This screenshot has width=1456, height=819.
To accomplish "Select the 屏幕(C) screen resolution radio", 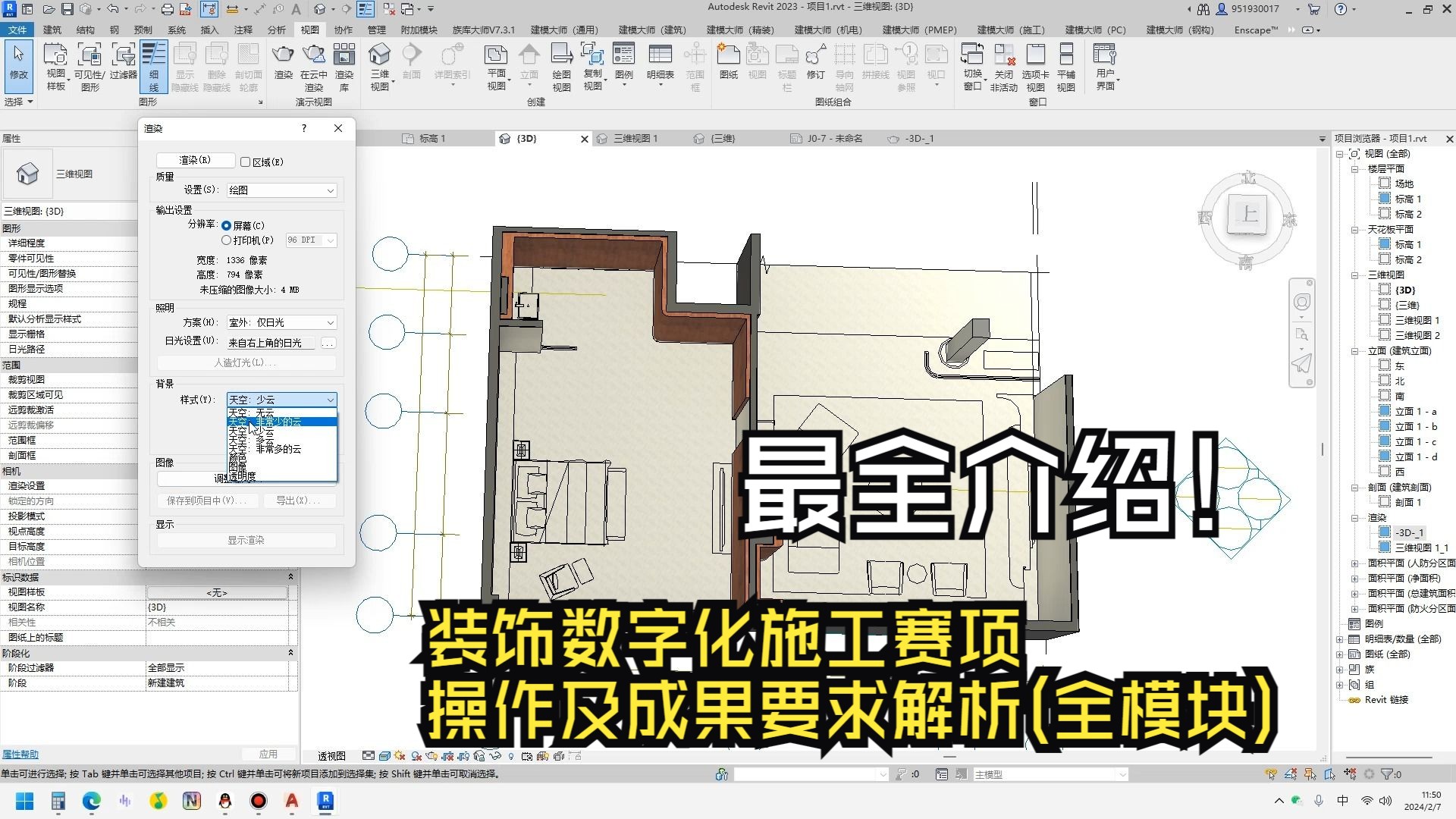I will (x=226, y=225).
